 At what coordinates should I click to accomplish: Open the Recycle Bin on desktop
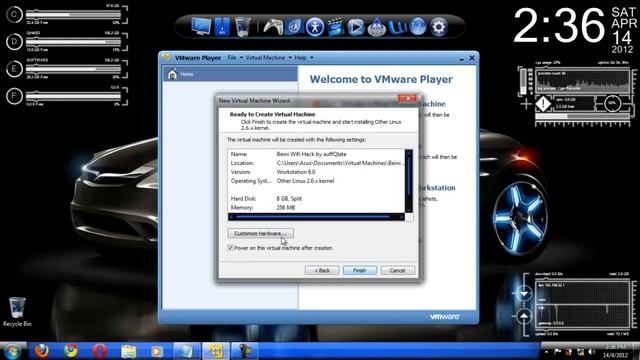tap(17, 312)
